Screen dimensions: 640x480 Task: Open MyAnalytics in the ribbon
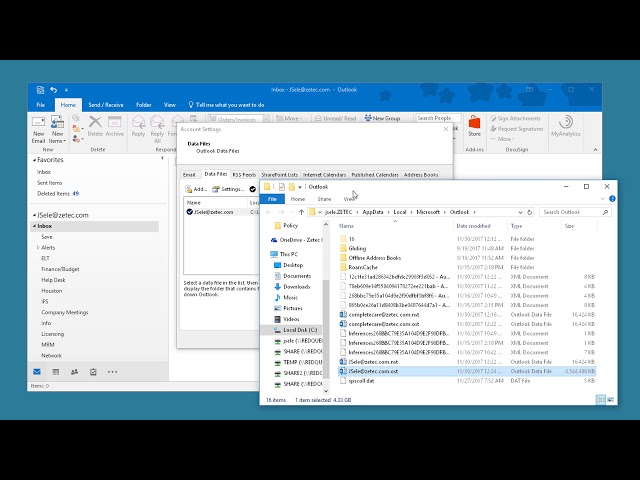(x=566, y=126)
